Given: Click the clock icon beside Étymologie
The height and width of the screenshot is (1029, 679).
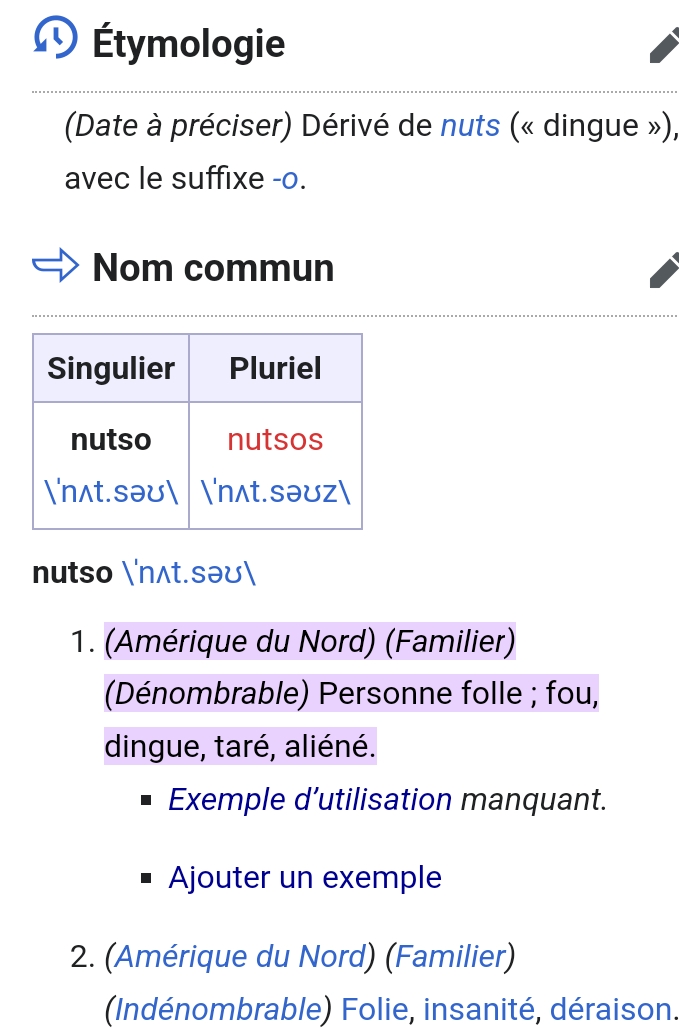Looking at the screenshot, I should click(55, 40).
